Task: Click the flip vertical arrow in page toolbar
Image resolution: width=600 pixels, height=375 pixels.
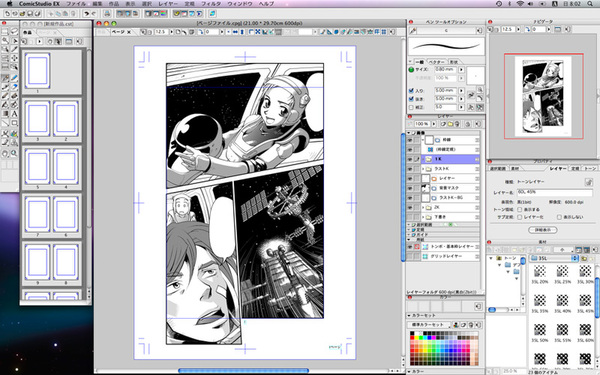Action: coord(242,32)
